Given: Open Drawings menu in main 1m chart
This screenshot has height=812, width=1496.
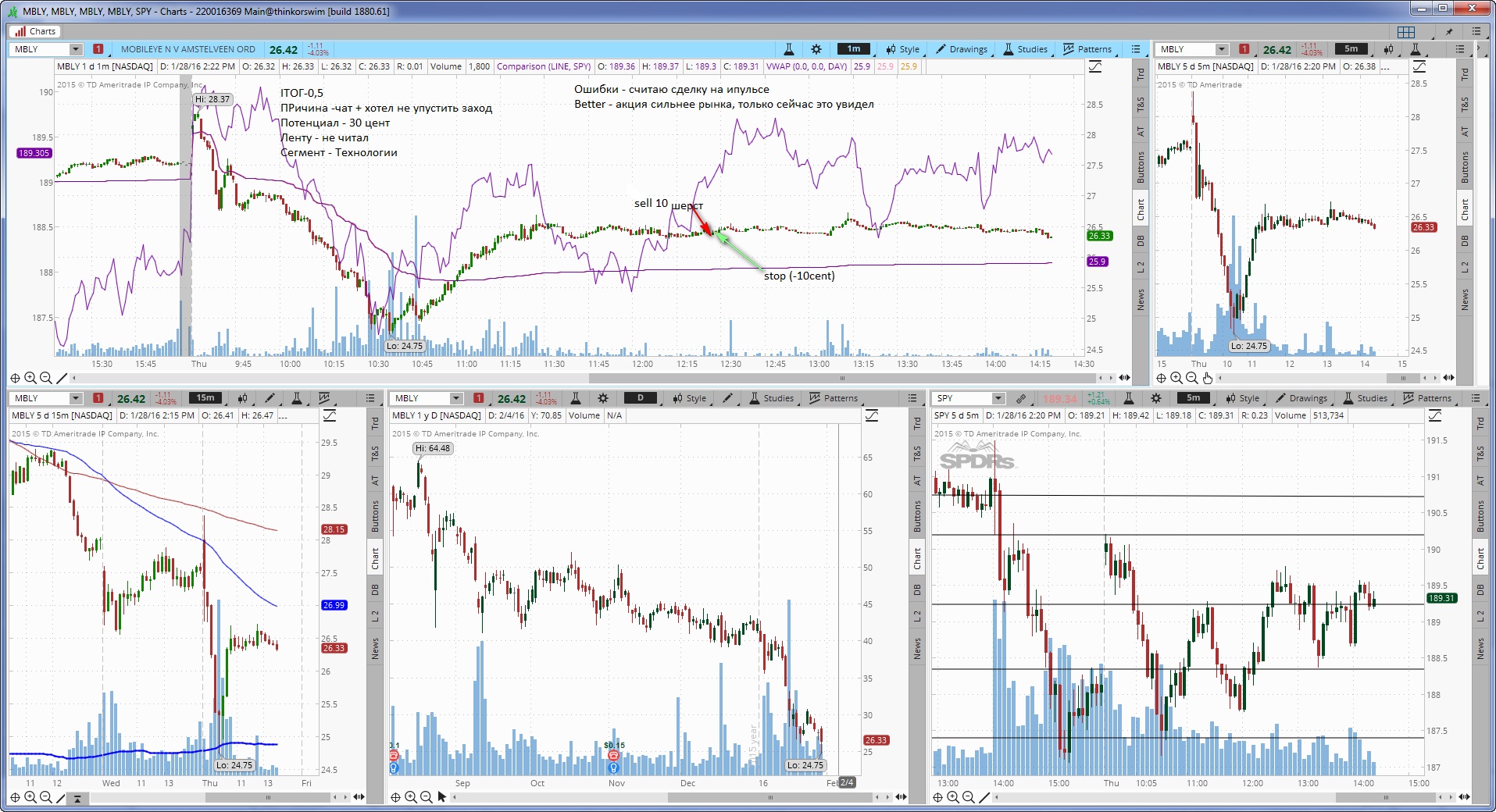Looking at the screenshot, I should [x=962, y=49].
